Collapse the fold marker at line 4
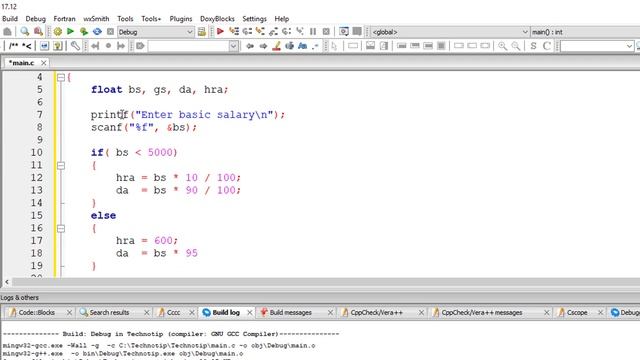Viewport: 640px width, 360px height. point(61,77)
